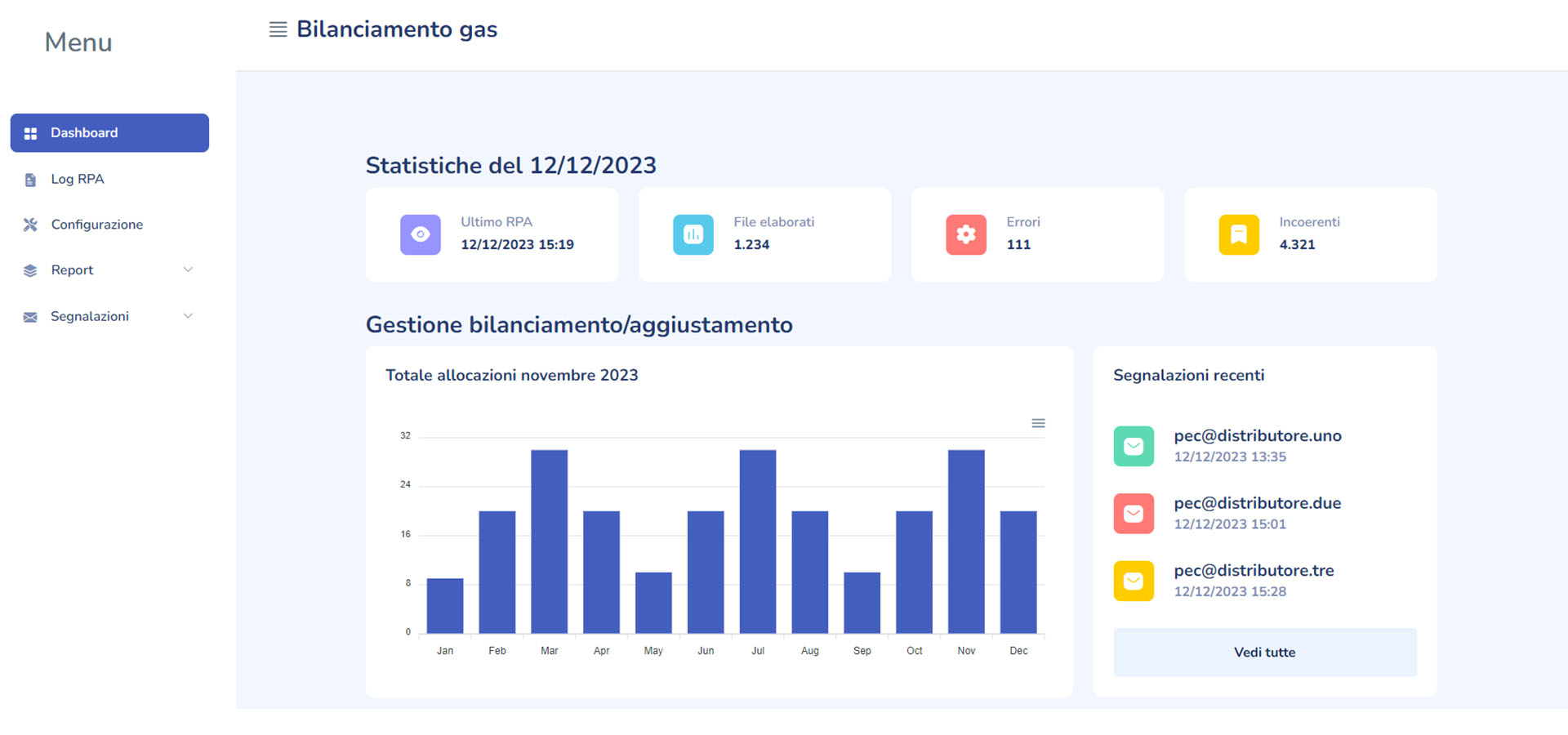Click the purple eye icon for Ultimo RPA
Screen dimensions: 1568x735
(420, 234)
